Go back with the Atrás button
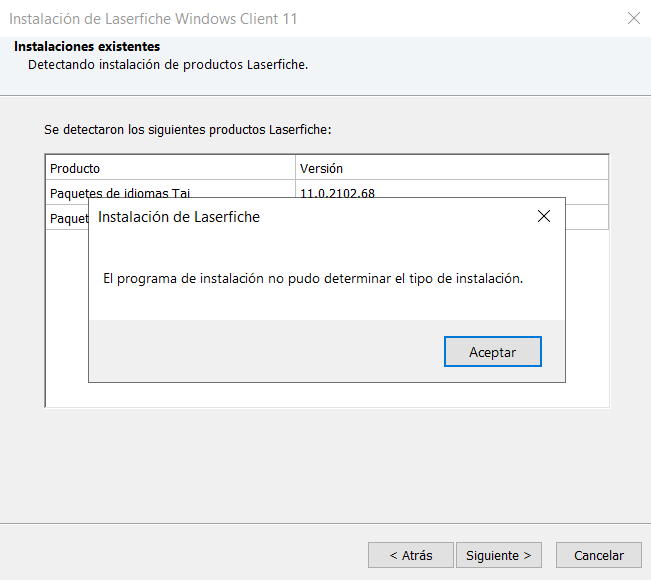Screen dimensions: 651x580 click(x=410, y=555)
